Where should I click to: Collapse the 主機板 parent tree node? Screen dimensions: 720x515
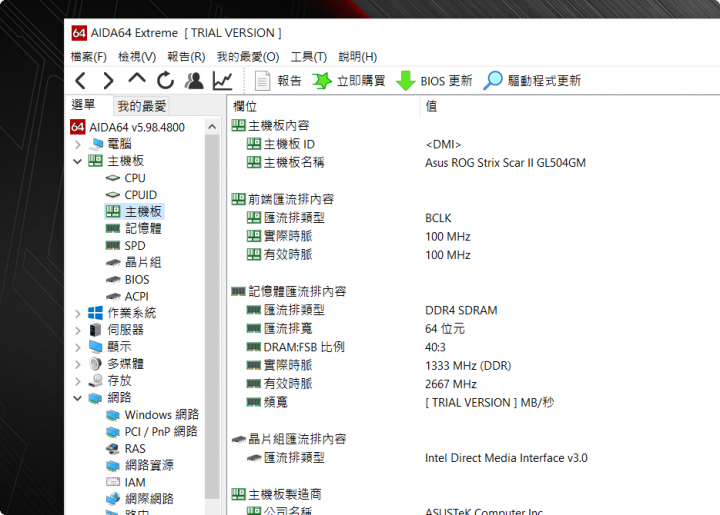click(78, 162)
